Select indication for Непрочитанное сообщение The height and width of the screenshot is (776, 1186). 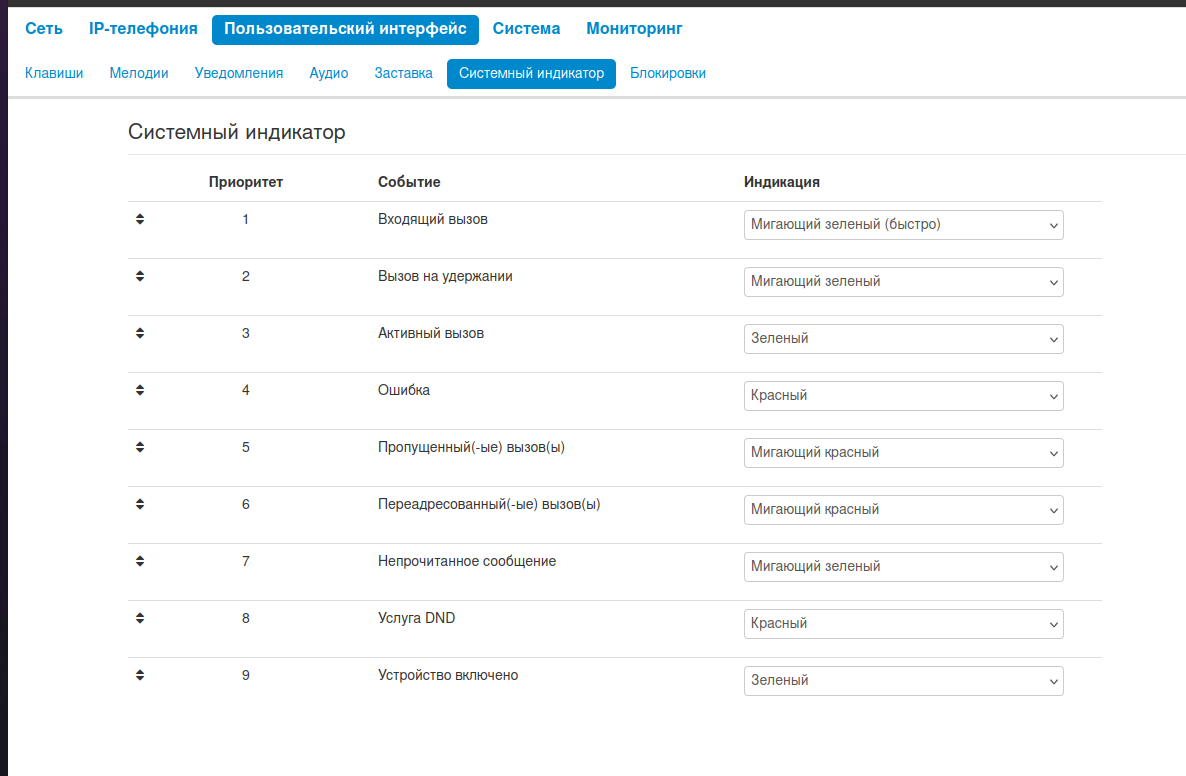point(903,567)
